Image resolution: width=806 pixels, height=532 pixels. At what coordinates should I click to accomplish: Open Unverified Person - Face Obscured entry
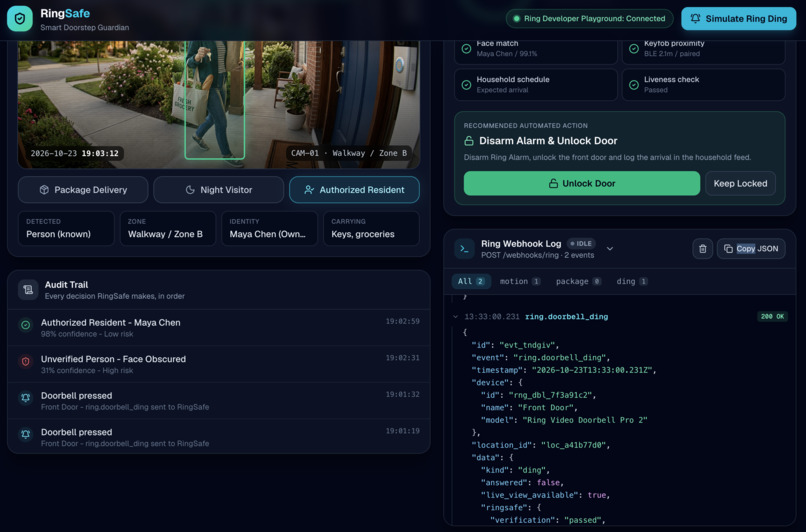tap(218, 364)
